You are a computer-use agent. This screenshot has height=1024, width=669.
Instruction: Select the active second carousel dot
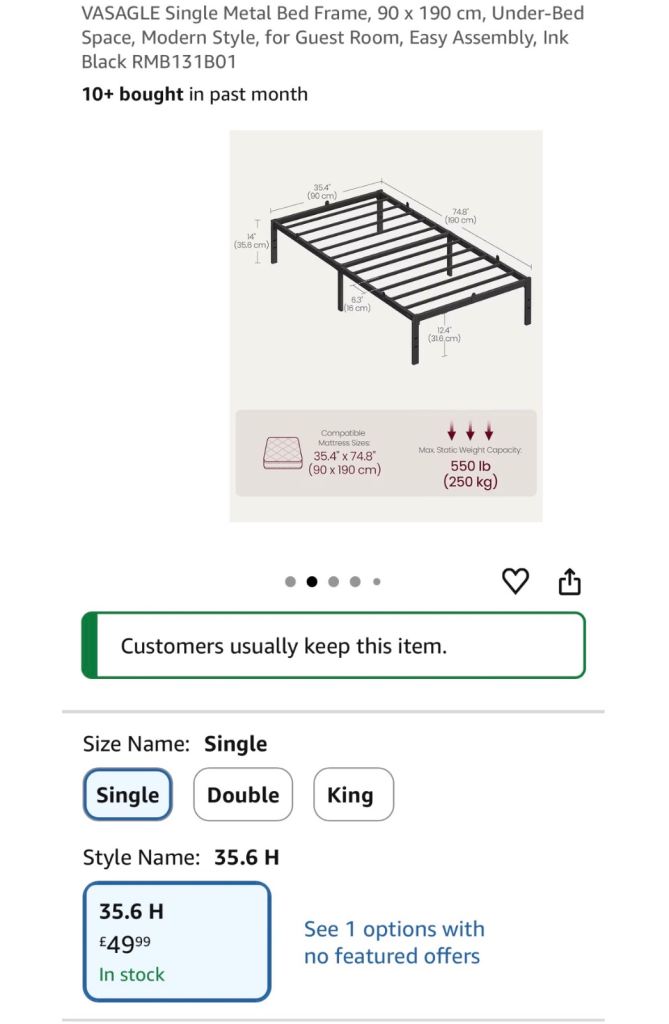pos(311,582)
